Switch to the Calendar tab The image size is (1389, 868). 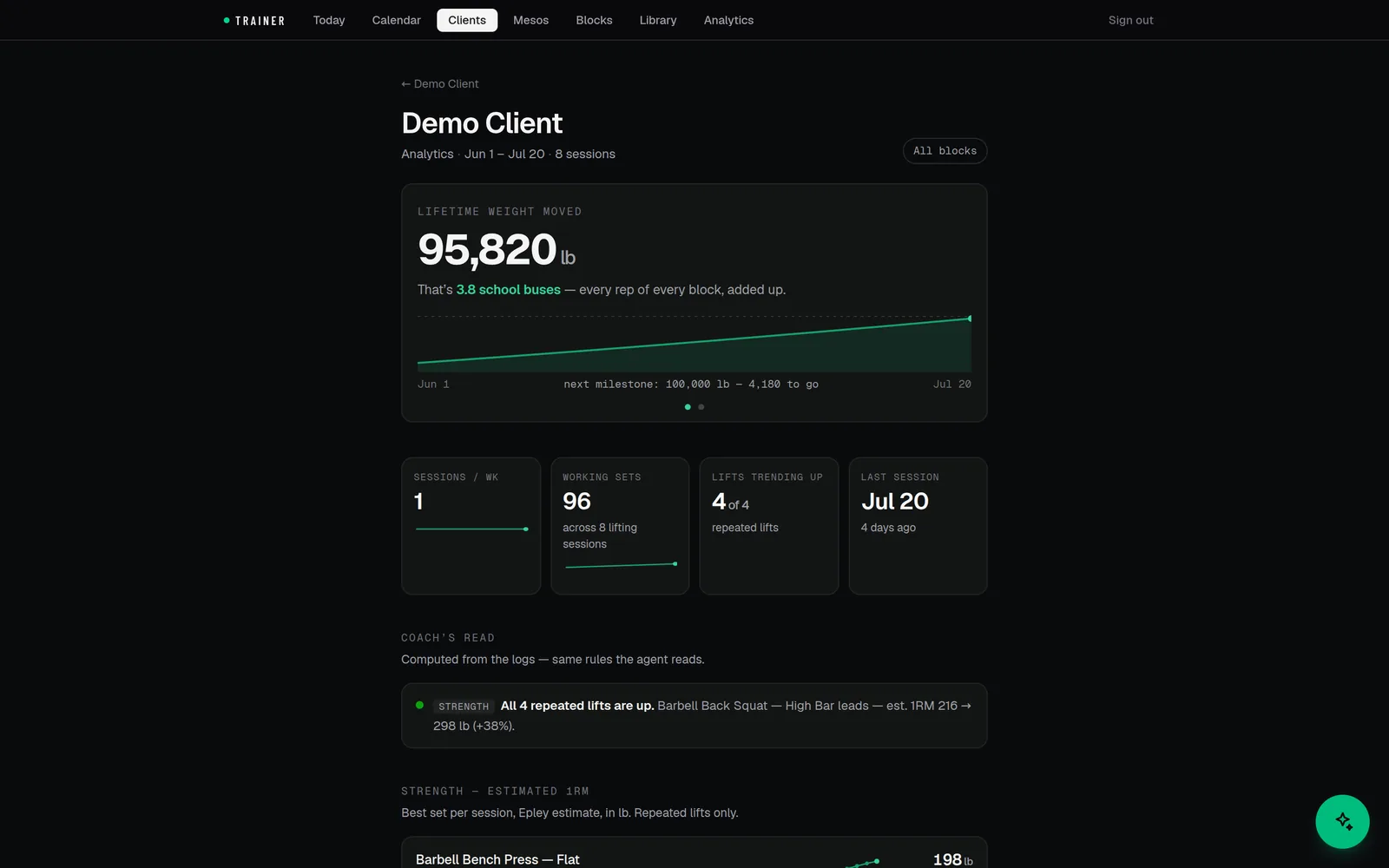pos(396,20)
